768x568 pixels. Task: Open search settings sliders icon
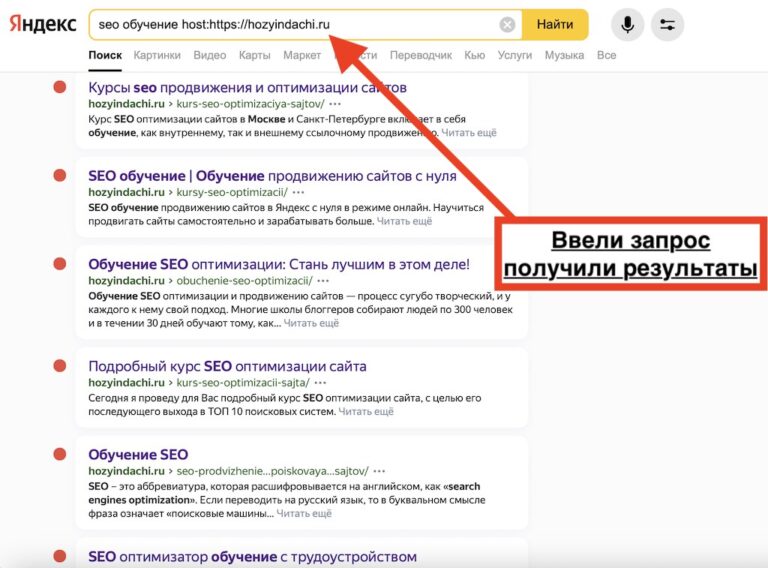[x=667, y=24]
